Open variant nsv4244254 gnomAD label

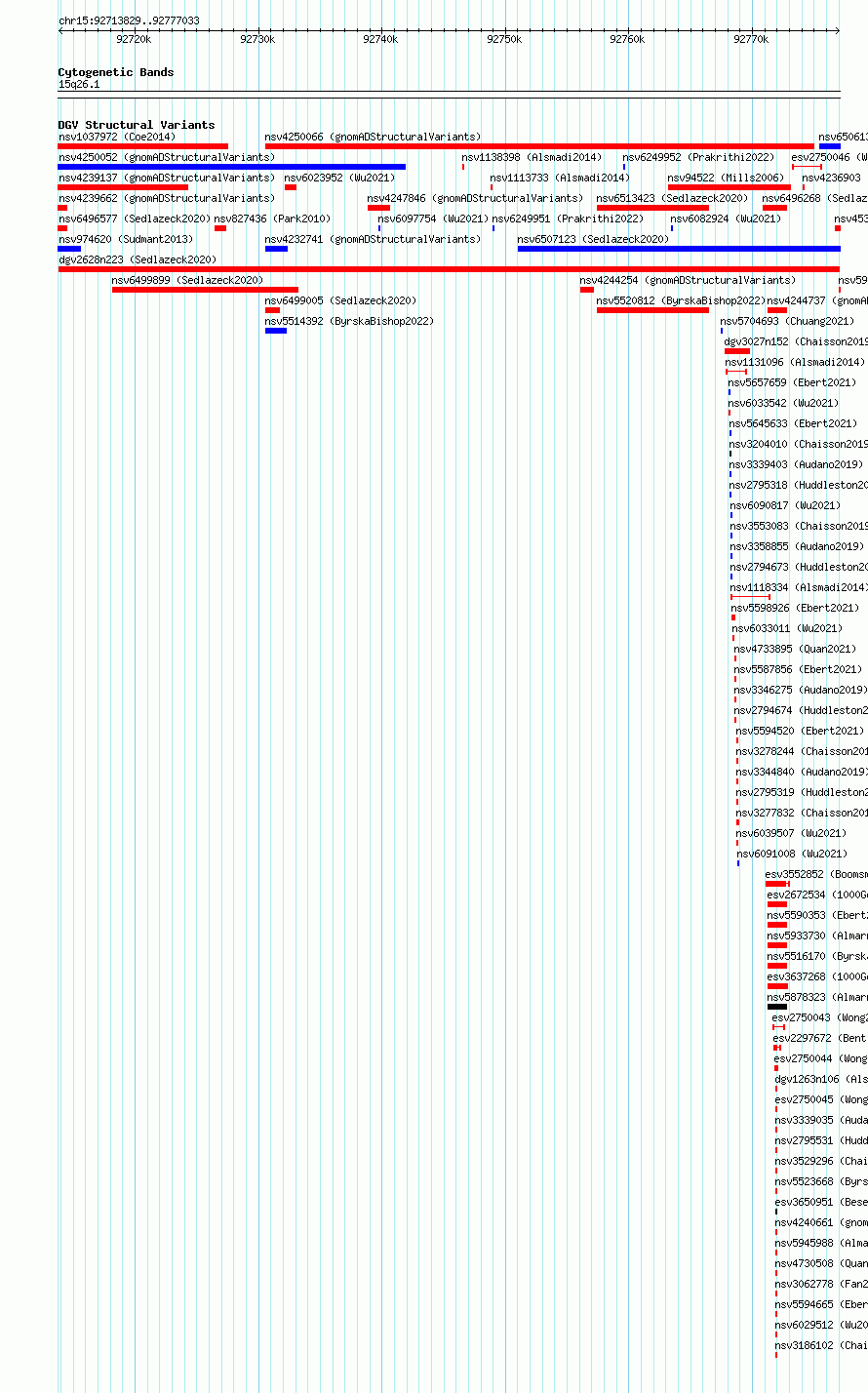(688, 280)
